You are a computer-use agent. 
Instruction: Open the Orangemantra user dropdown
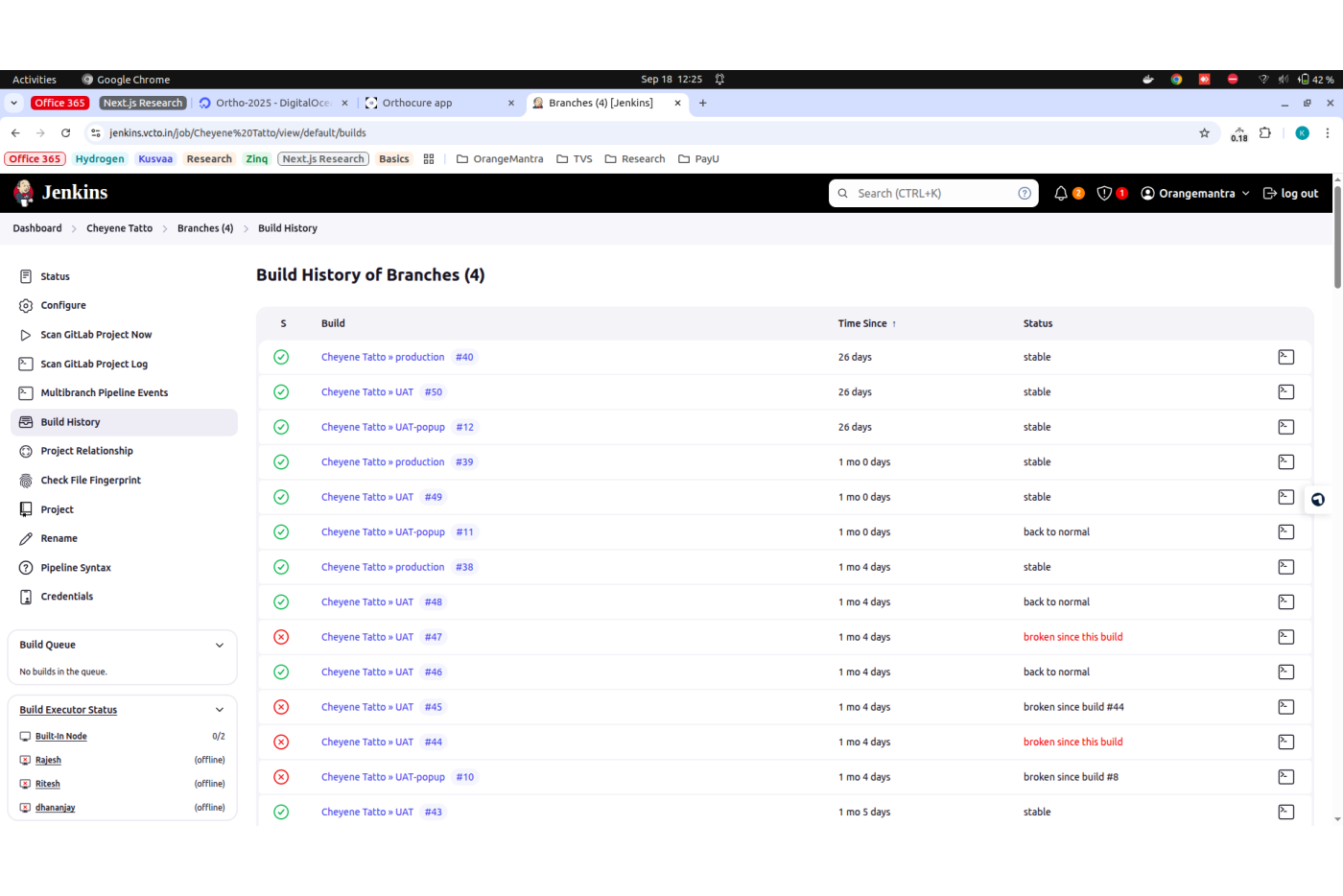click(x=1196, y=194)
